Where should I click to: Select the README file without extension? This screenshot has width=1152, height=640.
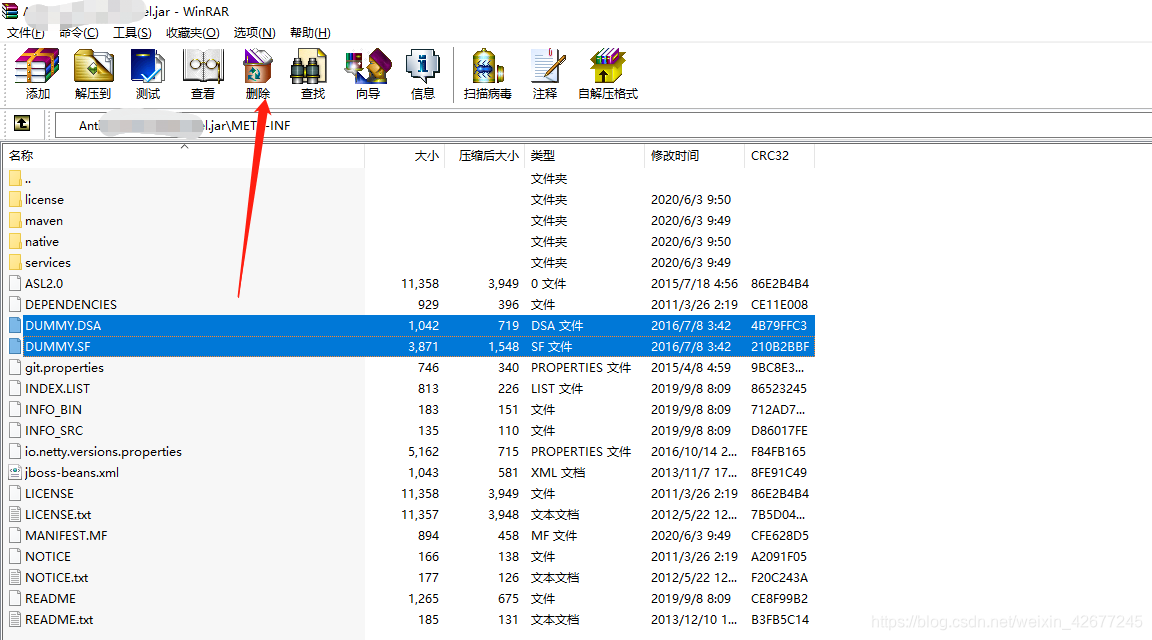click(50, 599)
